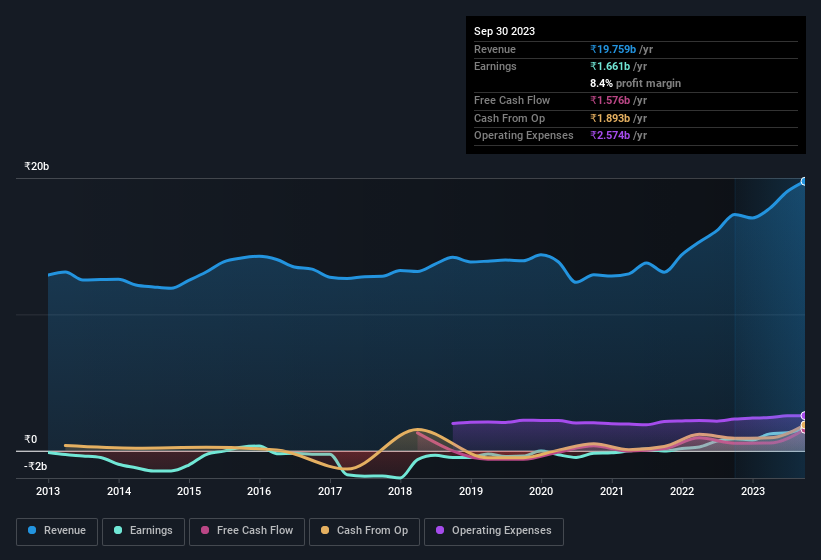Click the Operating Expenses tooltip label
This screenshot has width=821, height=560.
point(524,136)
